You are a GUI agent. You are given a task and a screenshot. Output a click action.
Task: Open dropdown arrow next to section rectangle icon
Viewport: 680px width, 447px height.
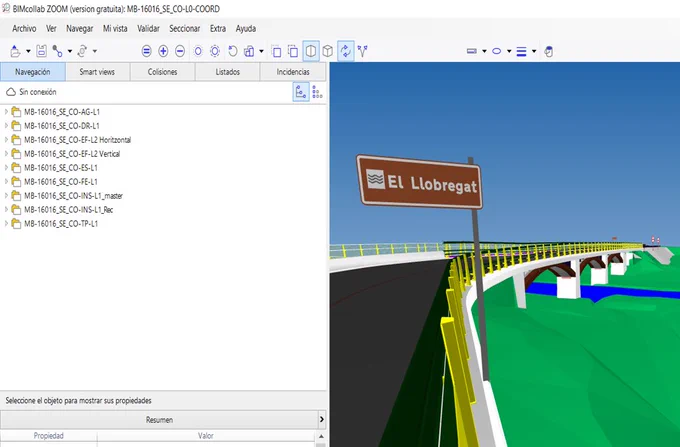point(484,51)
